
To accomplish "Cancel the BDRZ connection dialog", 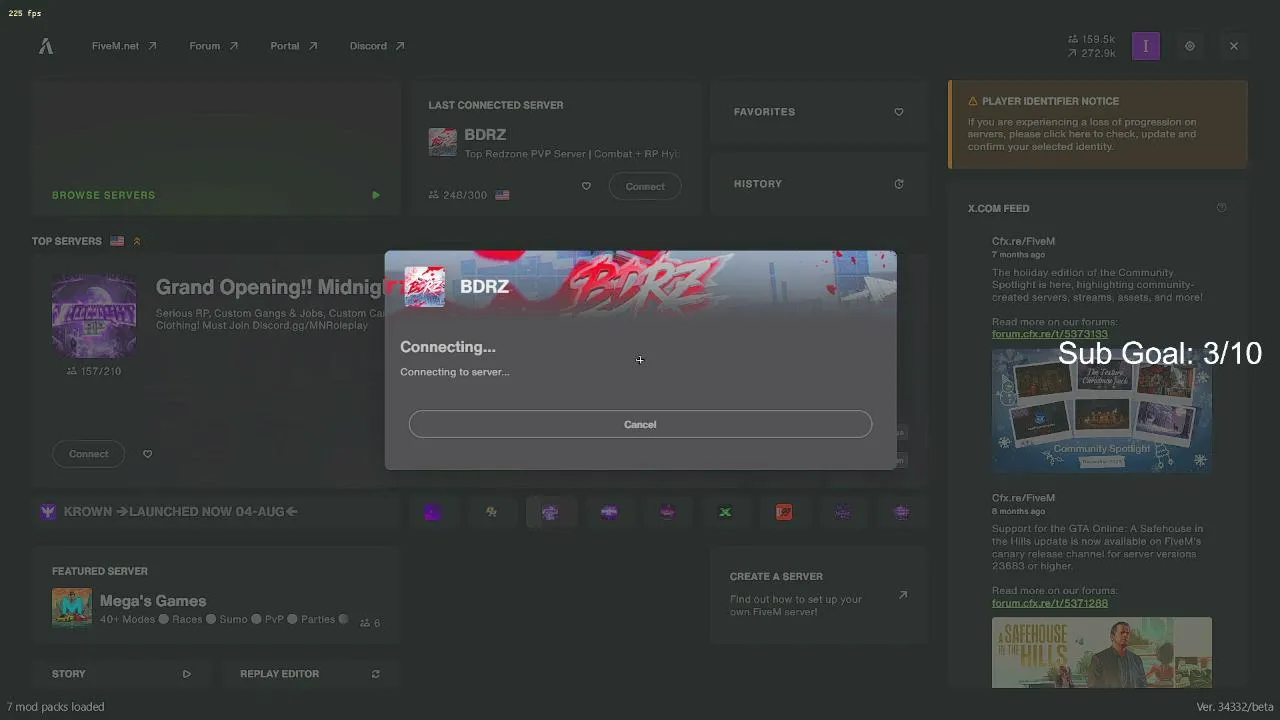I will pos(640,424).
